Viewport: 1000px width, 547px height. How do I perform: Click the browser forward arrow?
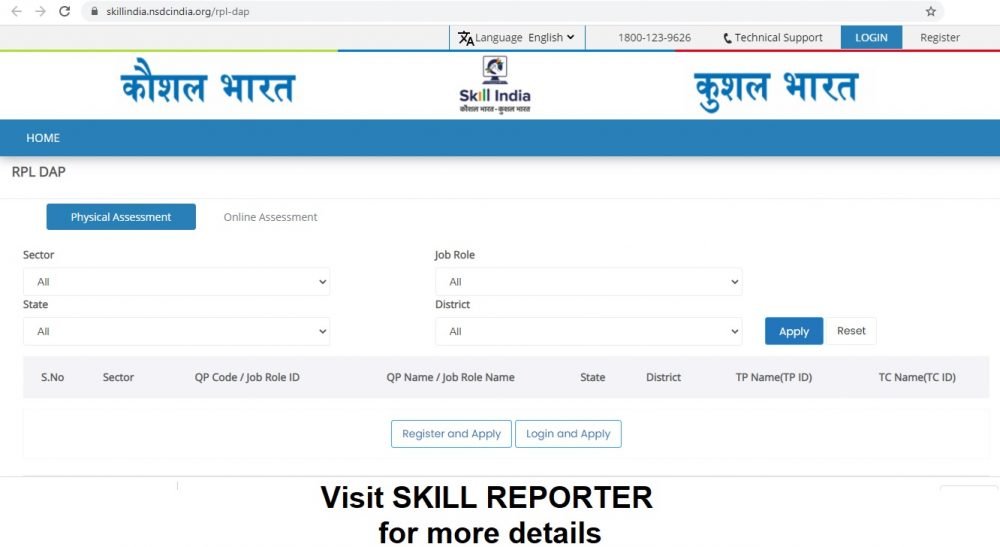tap(40, 11)
